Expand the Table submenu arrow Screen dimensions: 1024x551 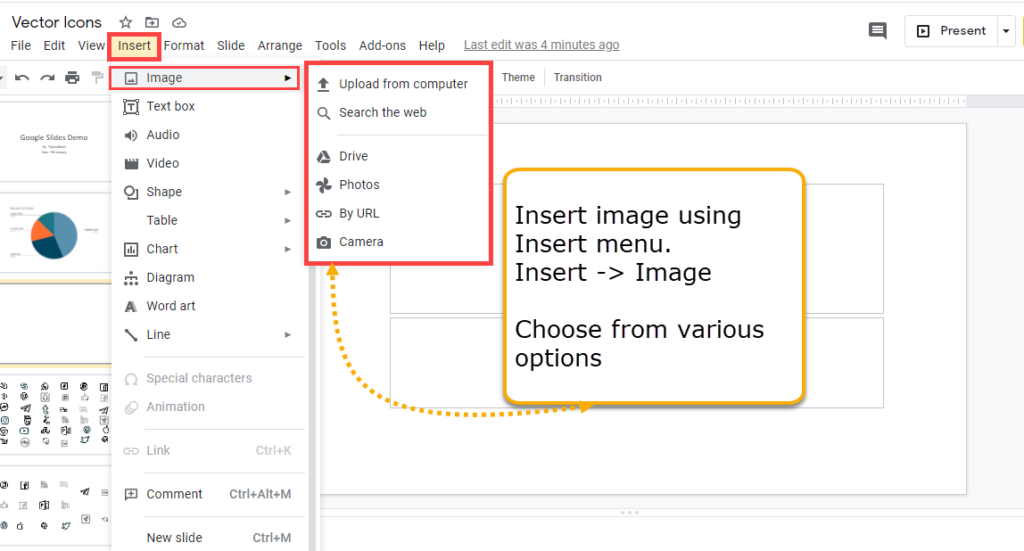pyautogui.click(x=287, y=221)
